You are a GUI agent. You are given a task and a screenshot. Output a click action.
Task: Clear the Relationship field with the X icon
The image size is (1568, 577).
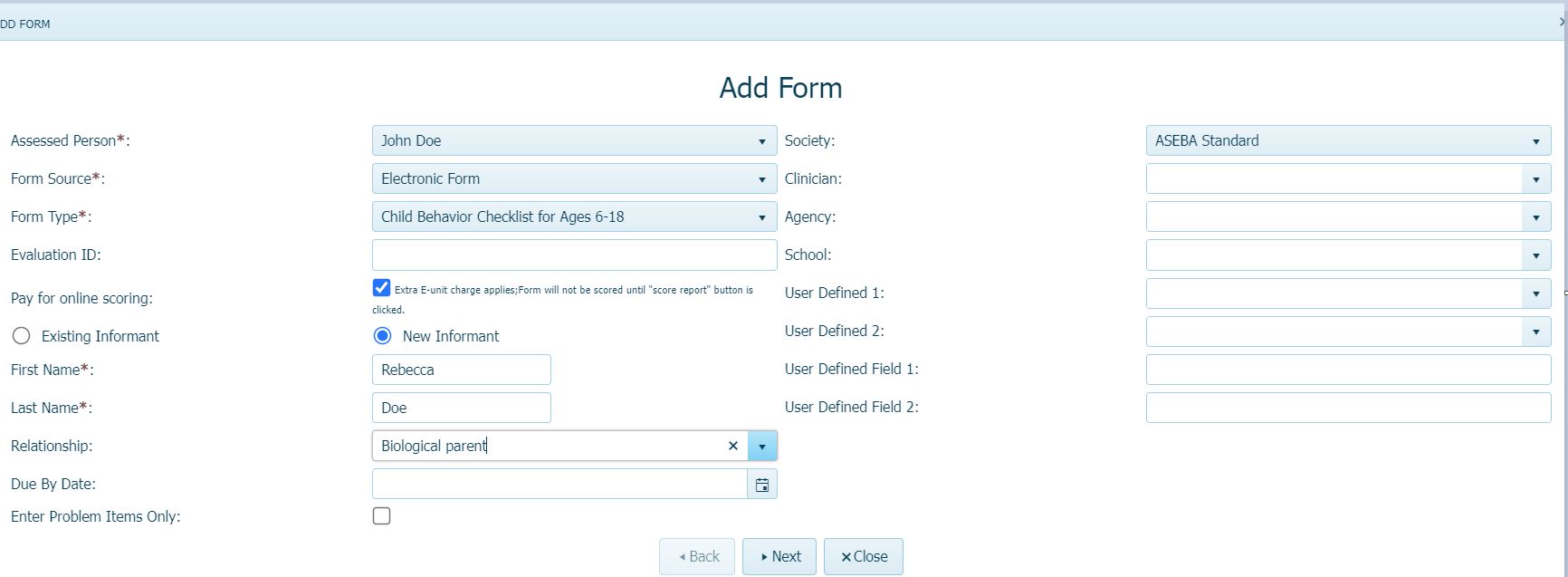tap(733, 446)
